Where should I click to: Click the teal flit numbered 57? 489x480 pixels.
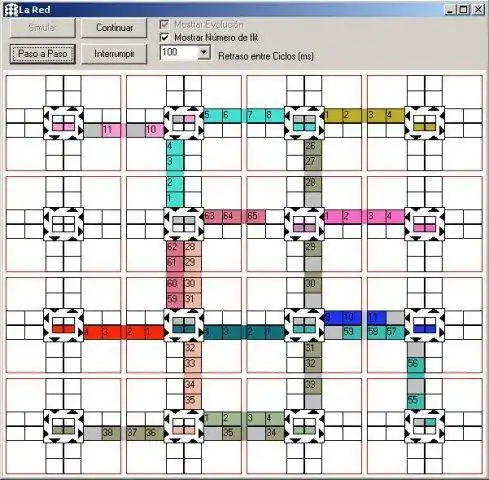pos(395,332)
